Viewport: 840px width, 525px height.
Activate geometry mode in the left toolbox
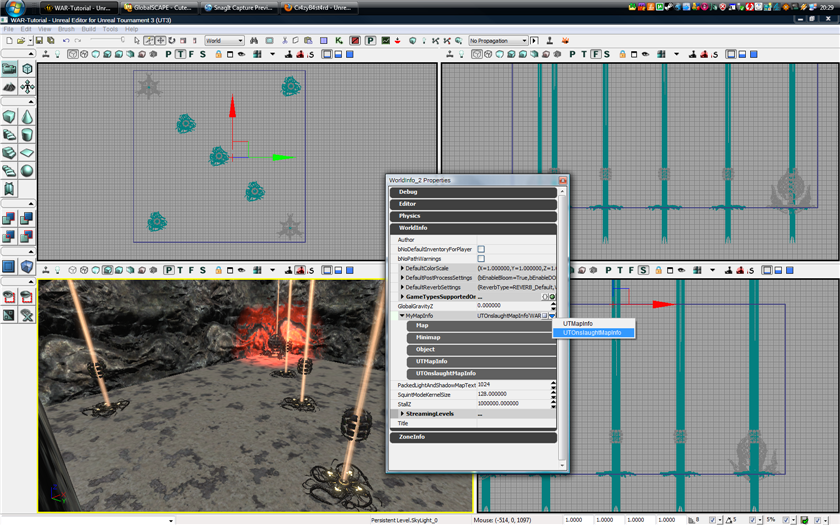click(27, 69)
